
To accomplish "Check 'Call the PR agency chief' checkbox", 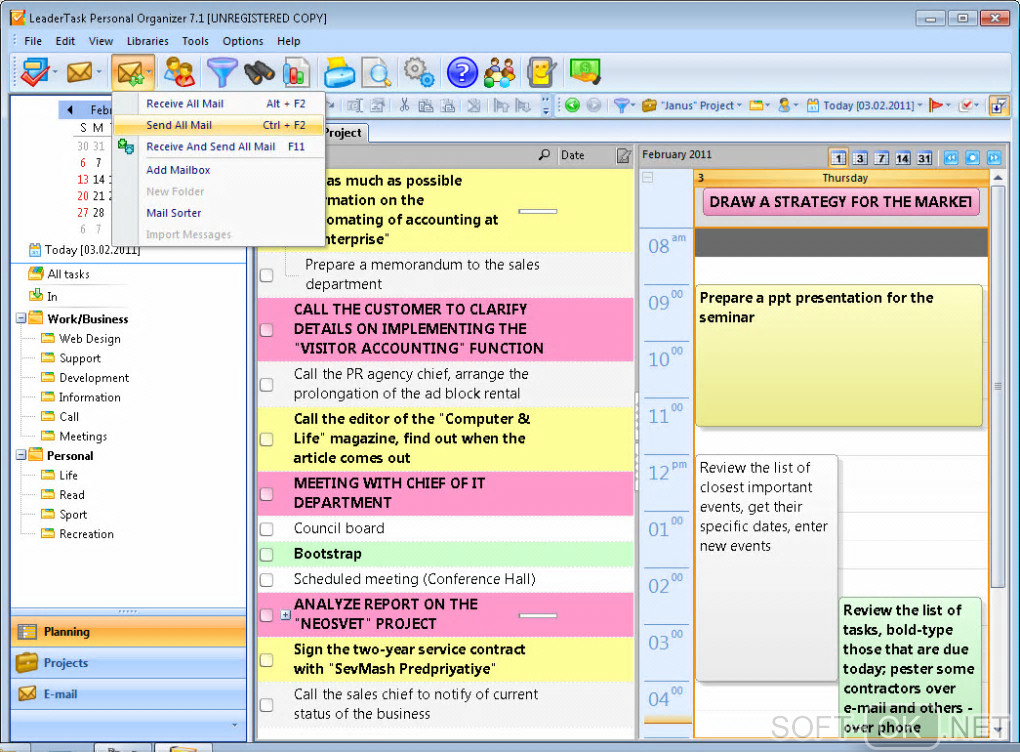I will (x=267, y=384).
